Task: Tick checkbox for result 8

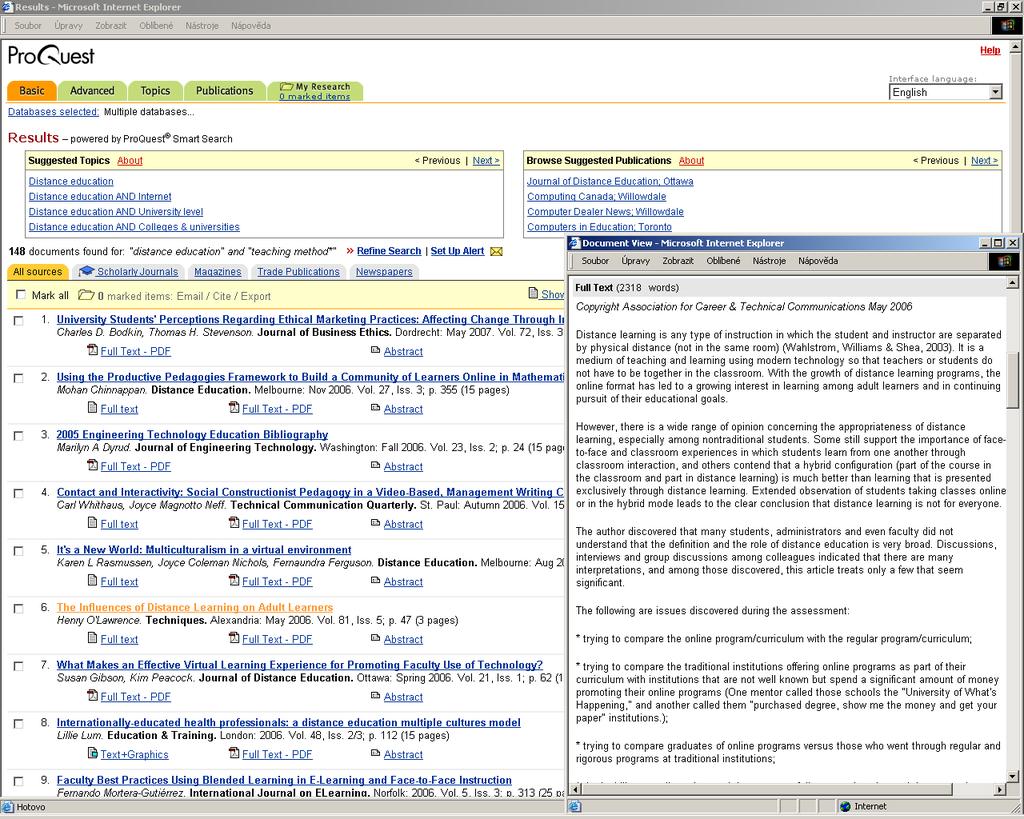Action: [x=18, y=724]
